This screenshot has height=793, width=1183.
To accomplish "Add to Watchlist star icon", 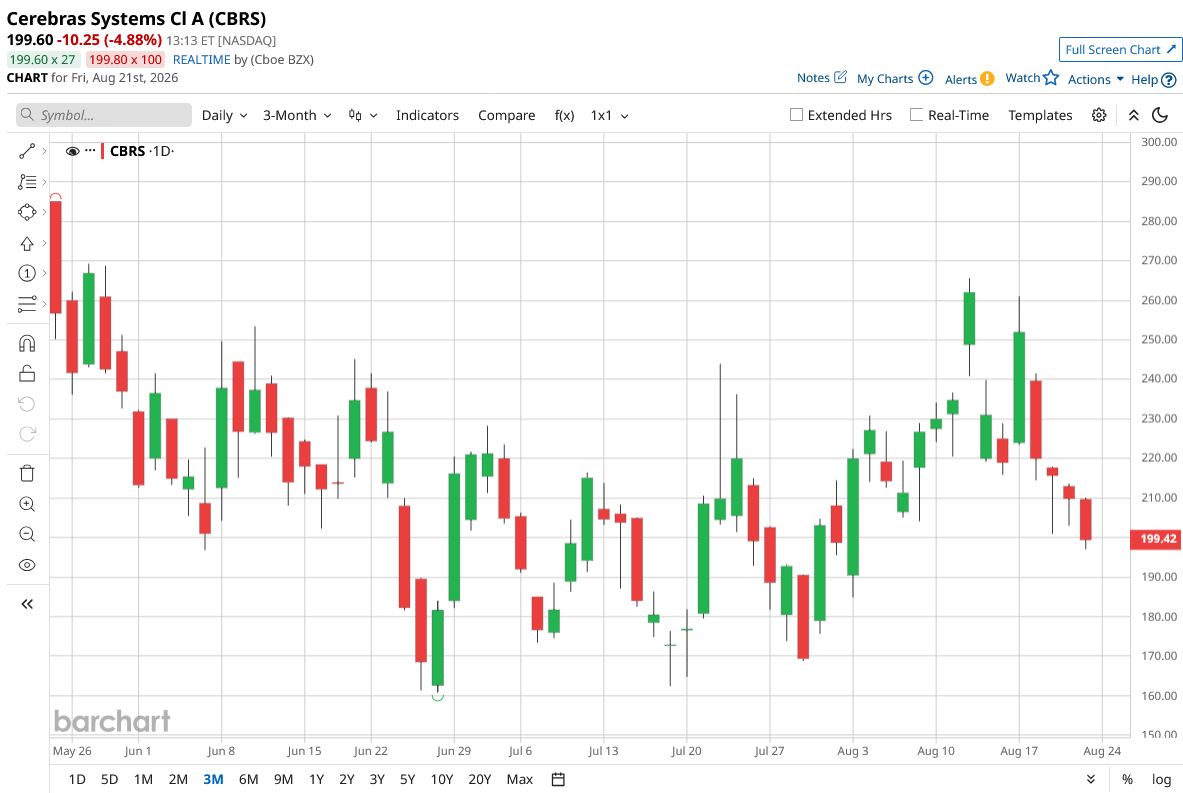I will (1051, 78).
